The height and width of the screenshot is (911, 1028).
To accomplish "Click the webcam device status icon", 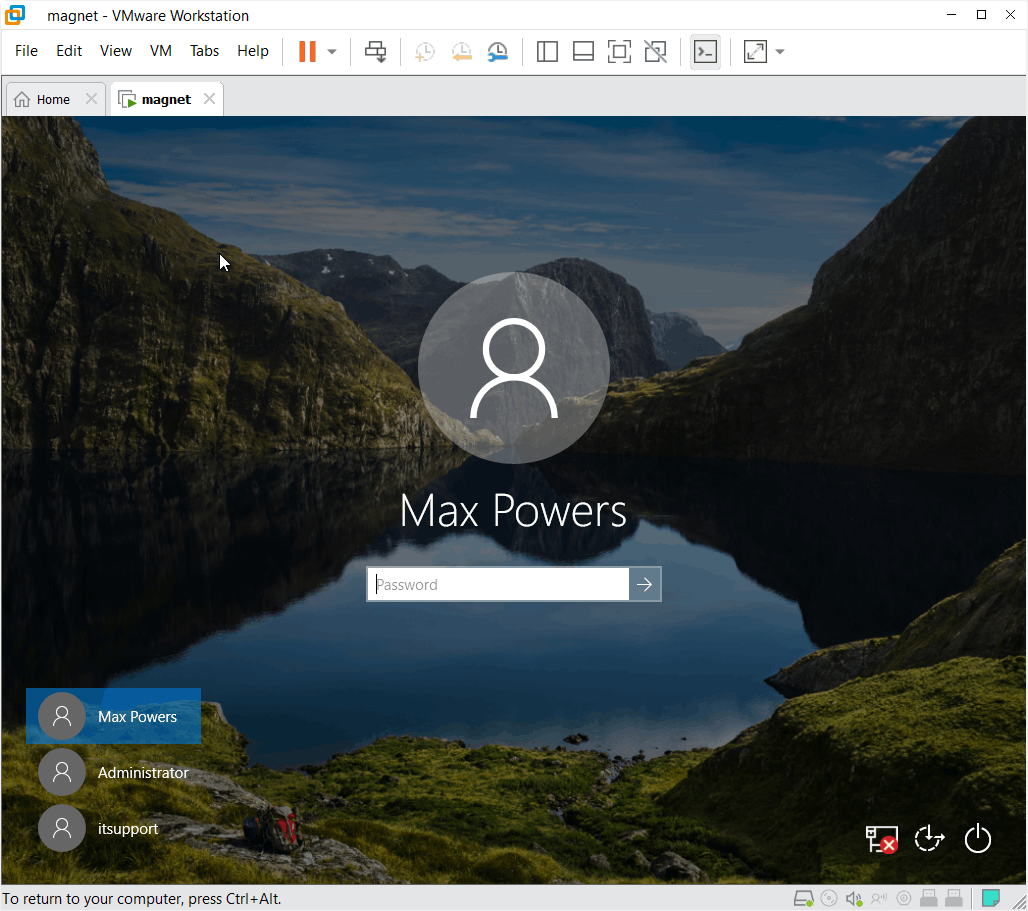I will tap(903, 898).
